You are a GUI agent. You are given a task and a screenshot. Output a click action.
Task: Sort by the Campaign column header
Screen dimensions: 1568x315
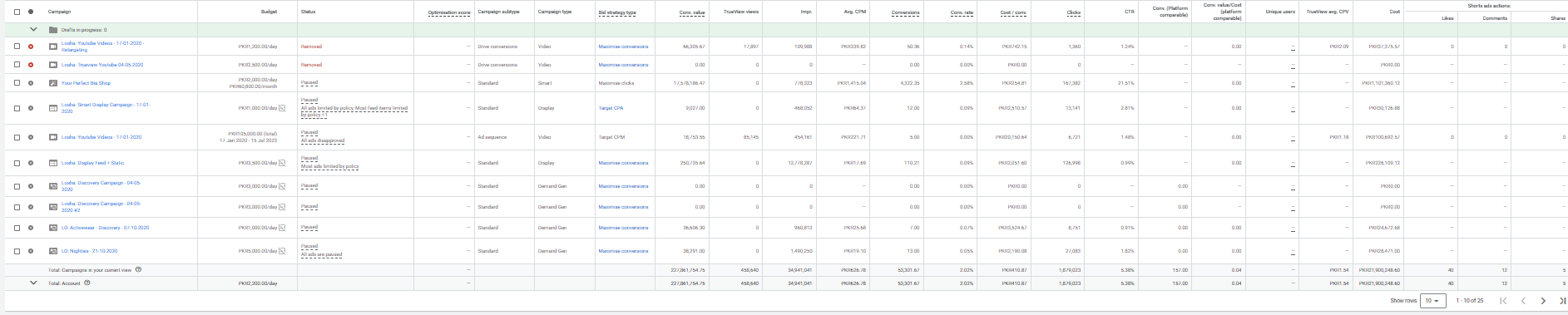(x=59, y=12)
